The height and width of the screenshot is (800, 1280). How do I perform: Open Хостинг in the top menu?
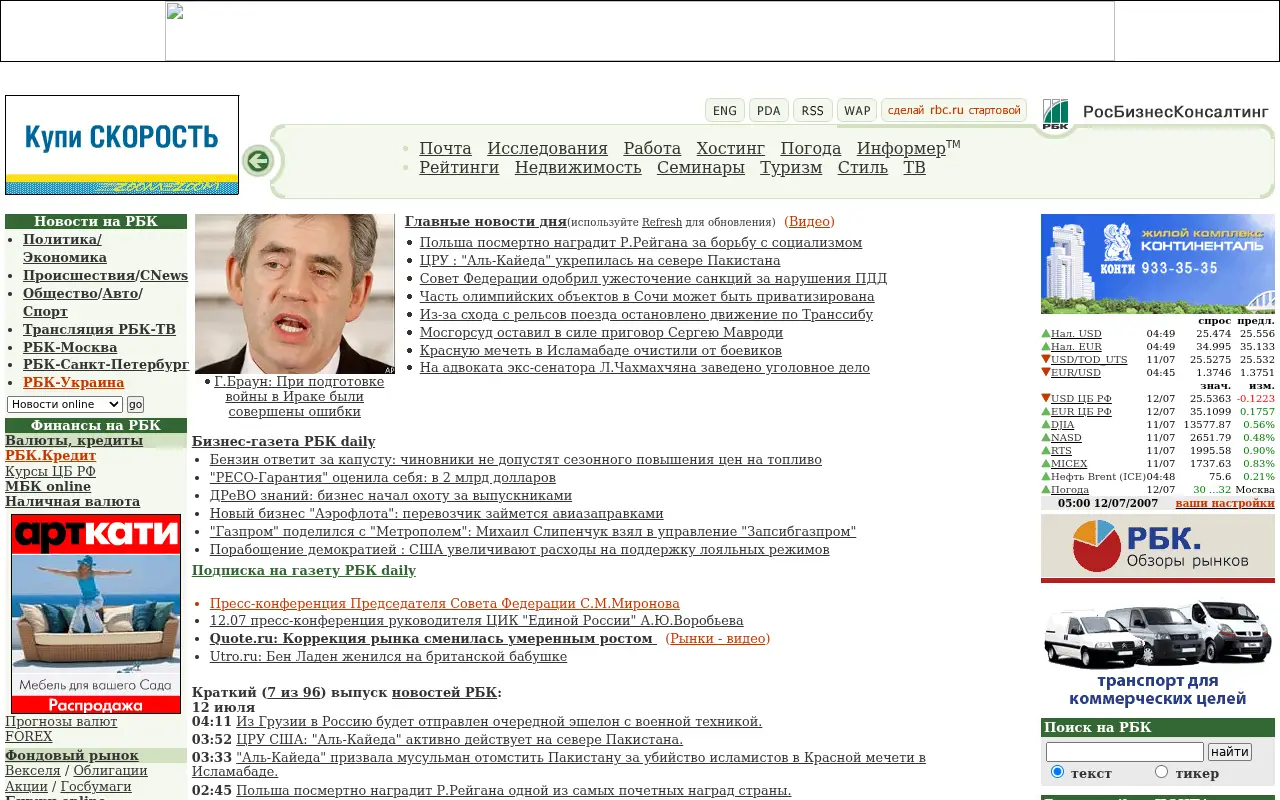click(x=731, y=148)
